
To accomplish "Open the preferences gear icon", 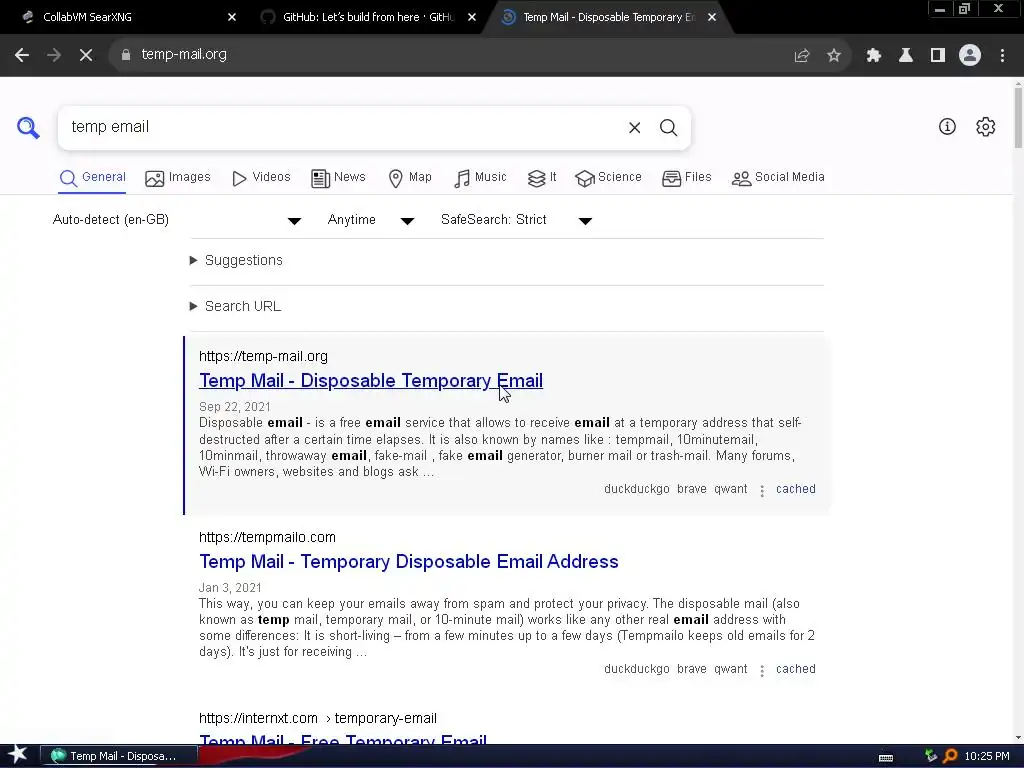I will [x=985, y=127].
